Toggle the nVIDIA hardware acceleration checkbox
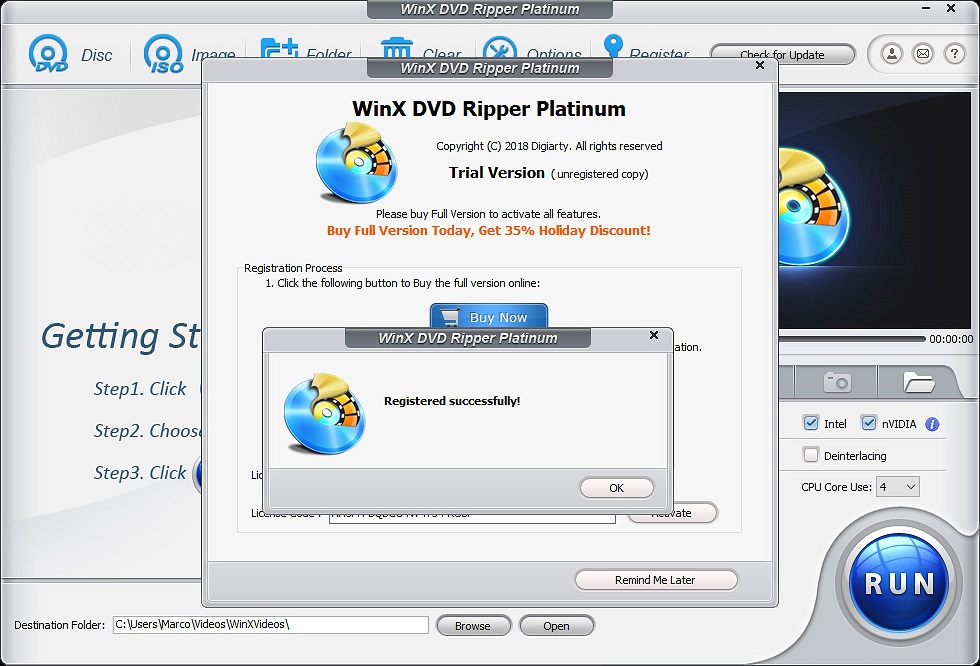 [x=869, y=423]
